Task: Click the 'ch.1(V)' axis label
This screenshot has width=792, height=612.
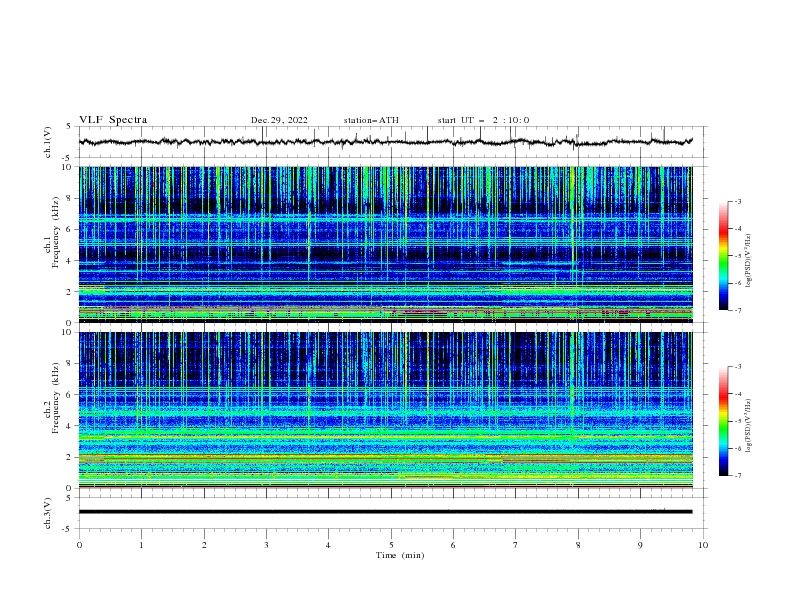Action: click(x=48, y=142)
